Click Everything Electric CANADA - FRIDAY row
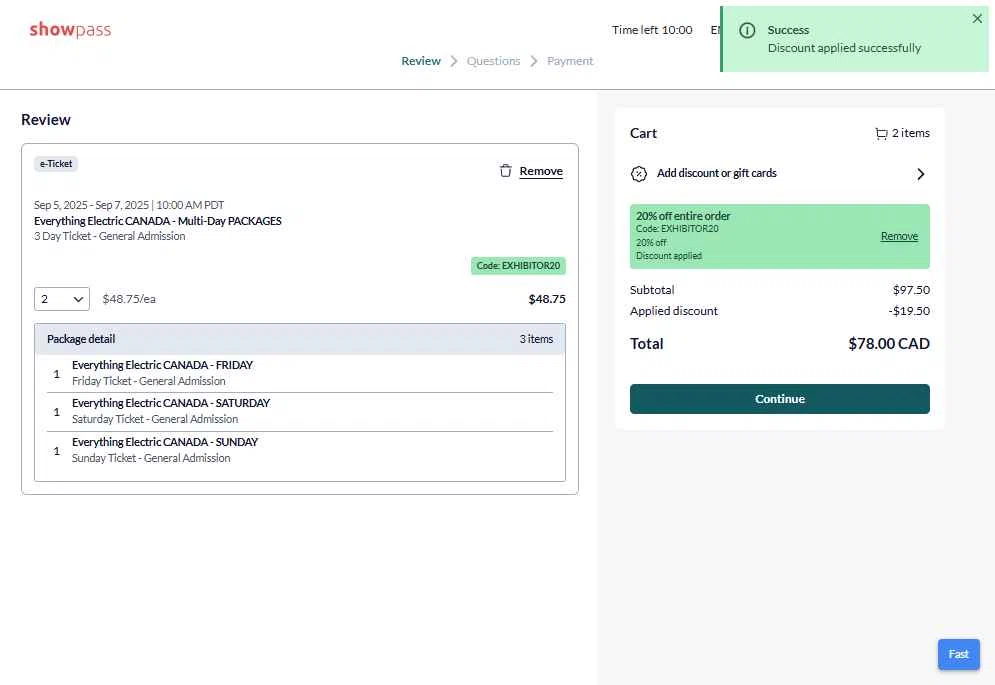The width and height of the screenshot is (995, 685). [x=300, y=373]
